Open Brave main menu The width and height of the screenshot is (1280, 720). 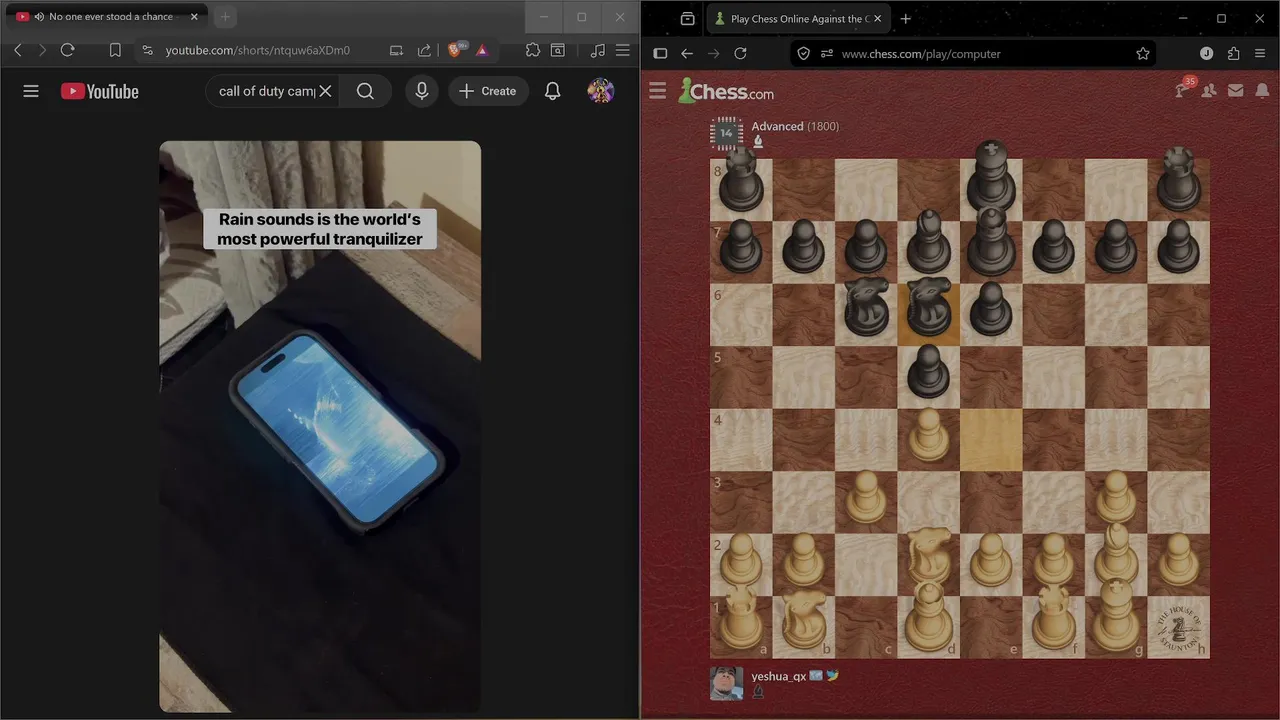(623, 50)
